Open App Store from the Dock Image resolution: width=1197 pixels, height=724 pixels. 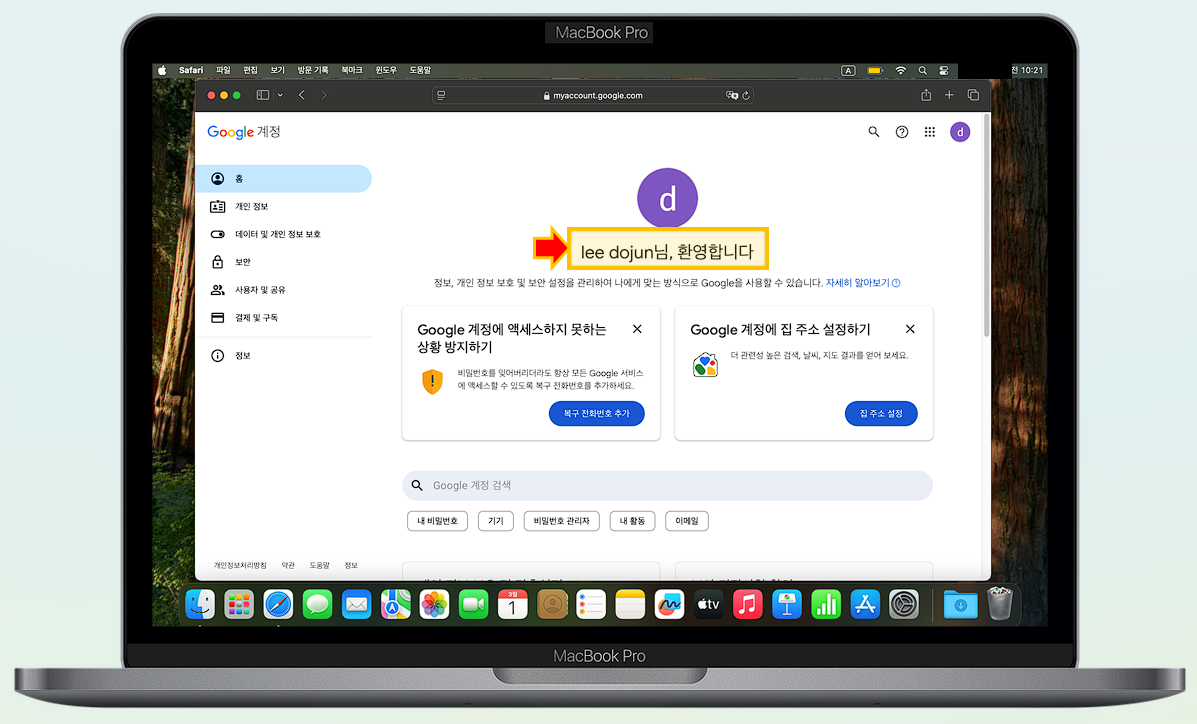tap(865, 605)
